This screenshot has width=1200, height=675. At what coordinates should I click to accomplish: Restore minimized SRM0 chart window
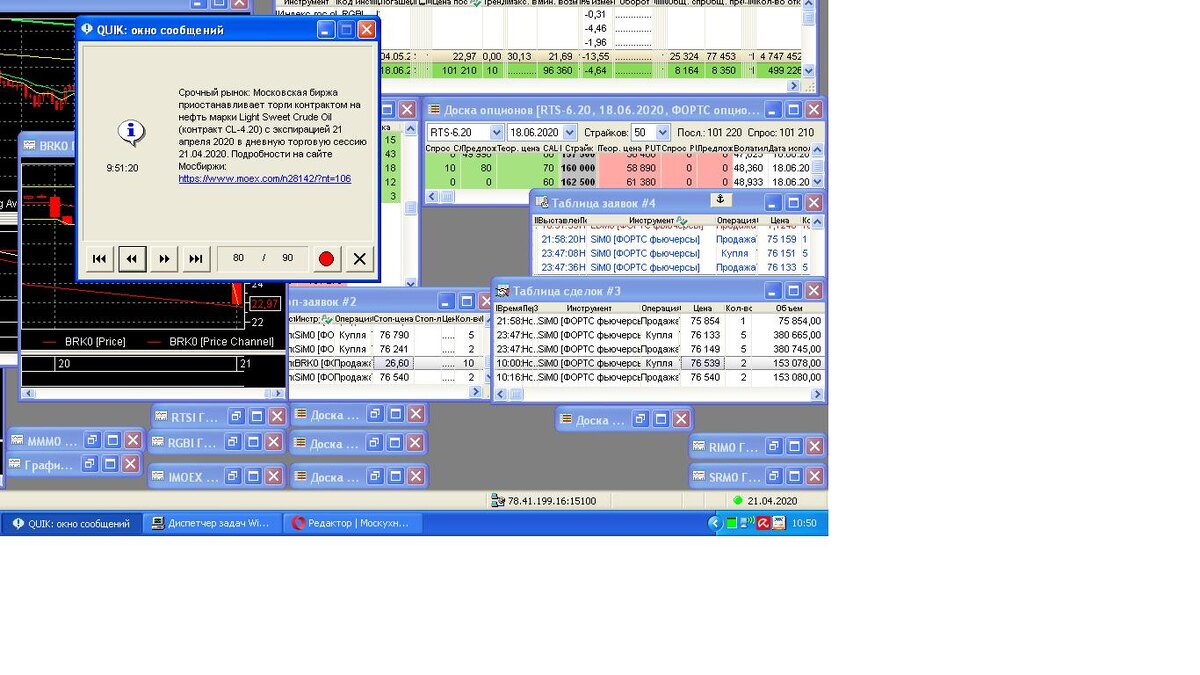[x=774, y=476]
